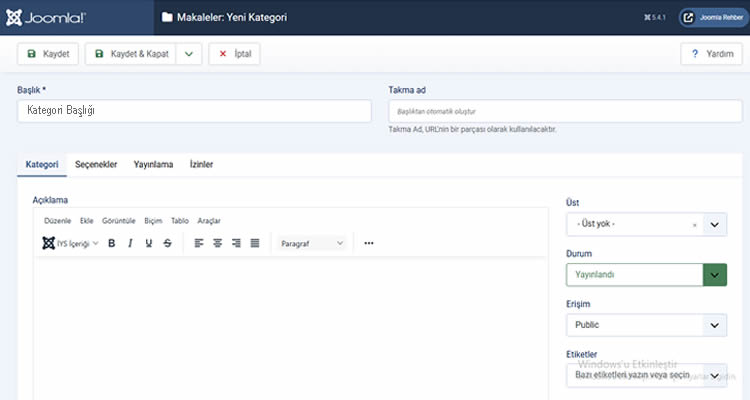Open the Düzenle editor menu
The image size is (750, 400).
click(x=58, y=220)
